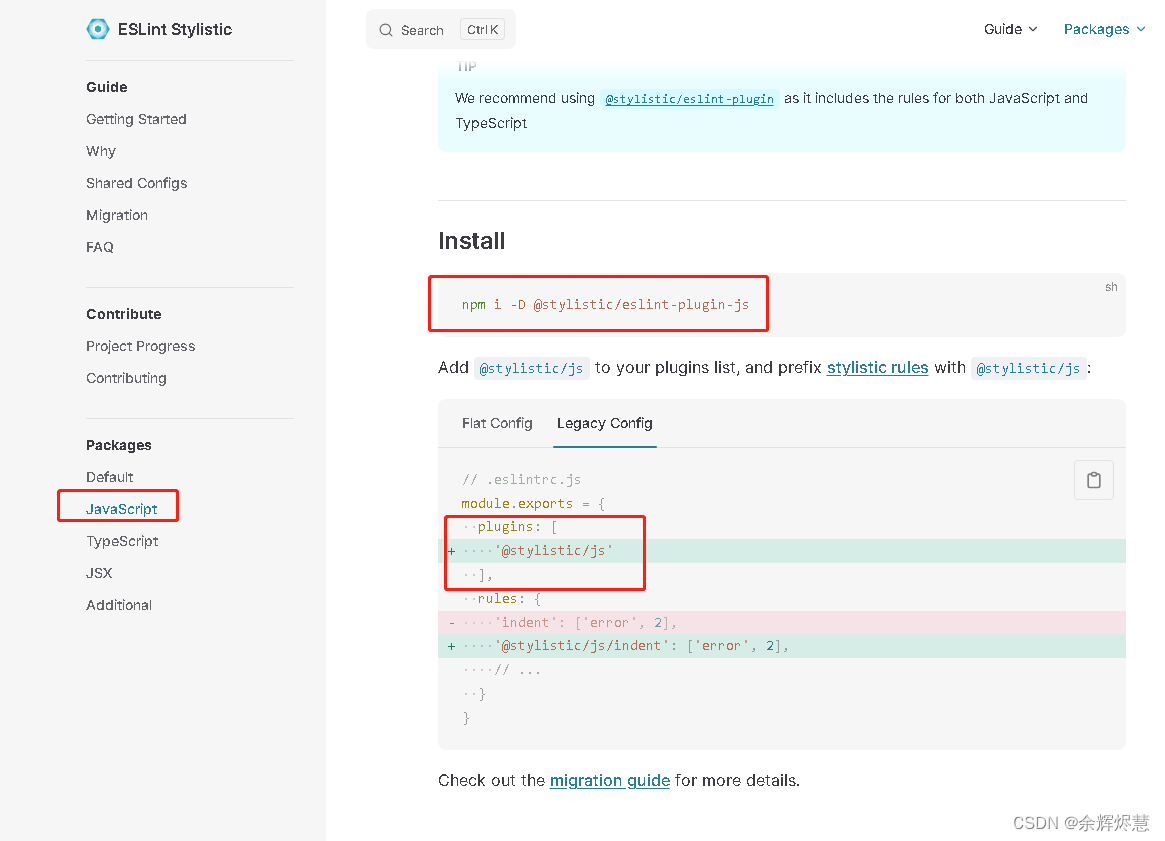Image resolution: width=1165 pixels, height=841 pixels.
Task: Click the 'module.exports = {' code line
Action: coord(533,504)
